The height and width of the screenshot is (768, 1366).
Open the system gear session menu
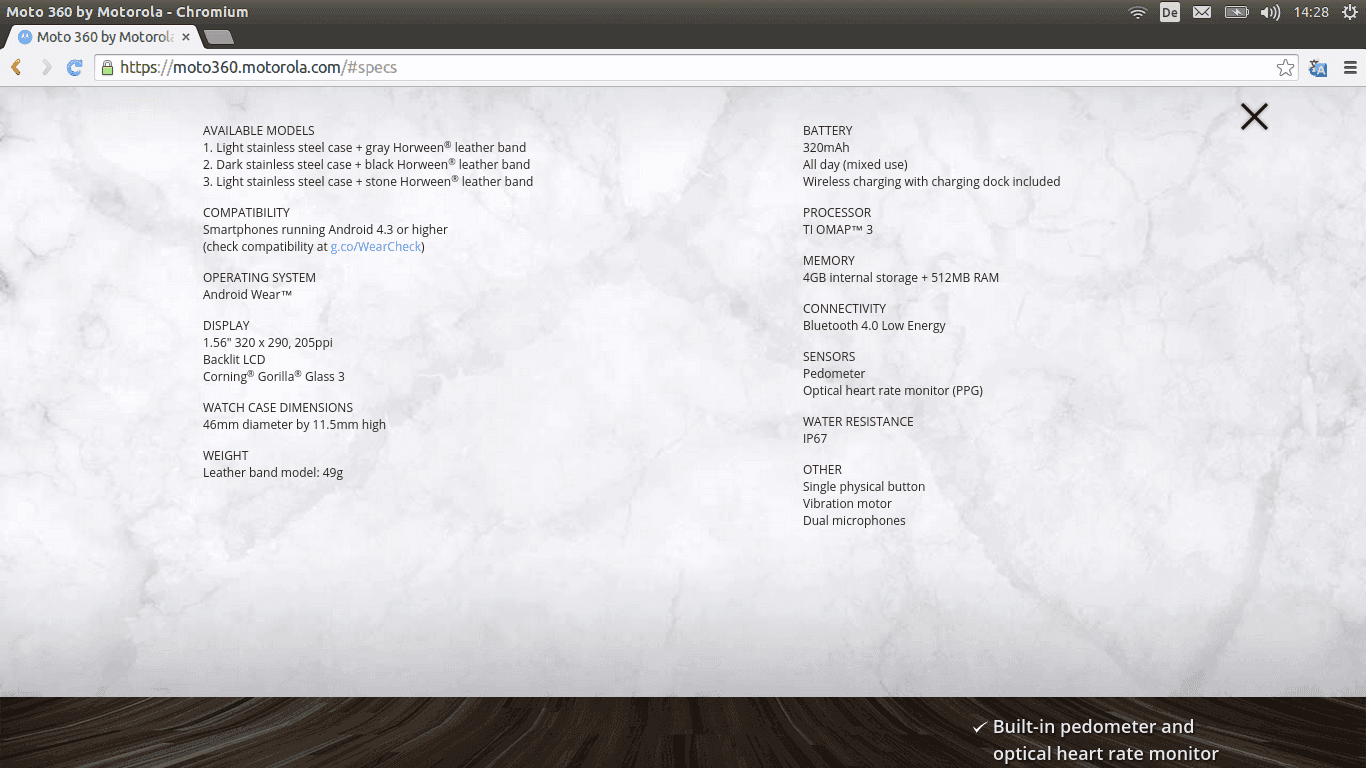pos(1349,12)
